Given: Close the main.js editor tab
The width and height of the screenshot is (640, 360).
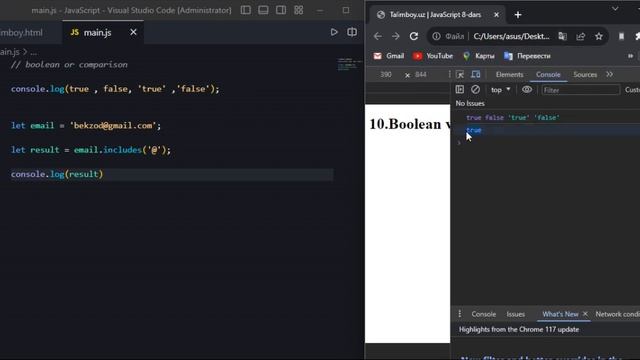Looking at the screenshot, I should 133,32.
